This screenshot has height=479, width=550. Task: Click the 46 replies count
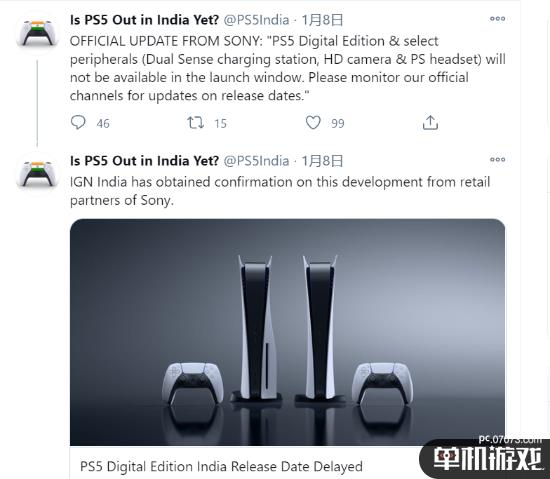(x=103, y=123)
